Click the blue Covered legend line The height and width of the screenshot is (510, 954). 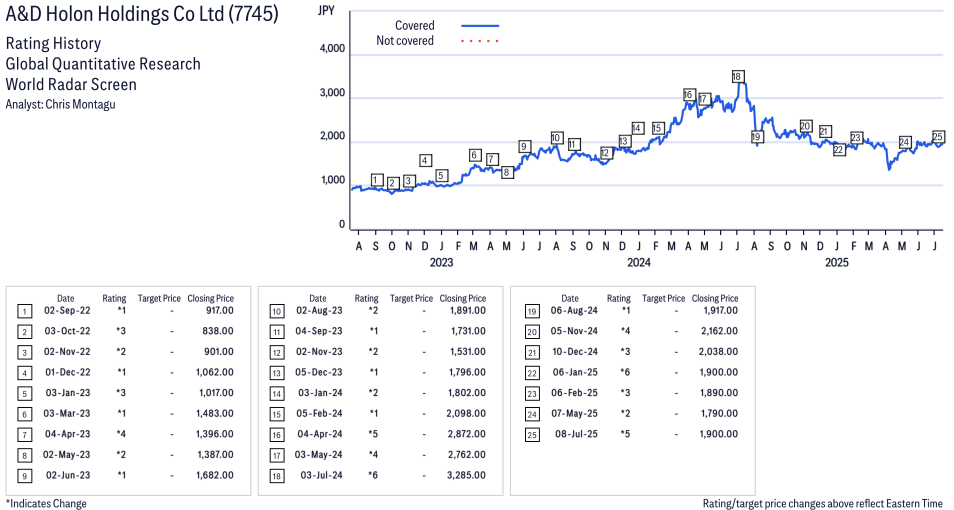[480, 26]
